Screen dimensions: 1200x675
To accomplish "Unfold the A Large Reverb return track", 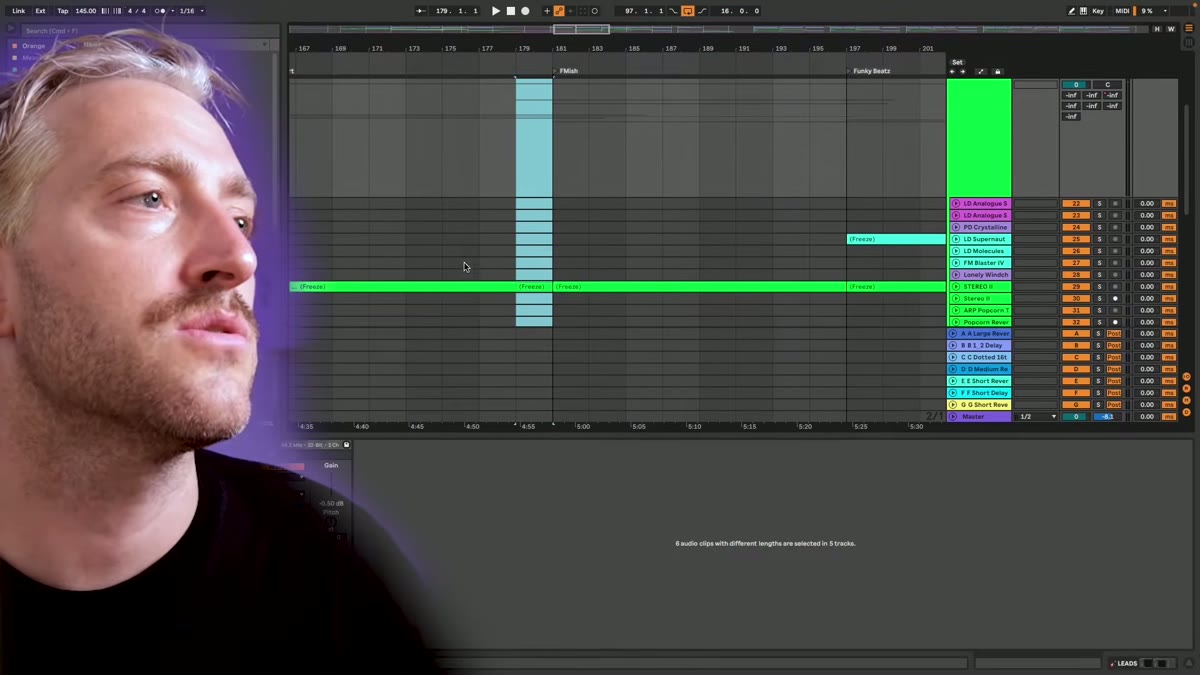I will click(953, 334).
